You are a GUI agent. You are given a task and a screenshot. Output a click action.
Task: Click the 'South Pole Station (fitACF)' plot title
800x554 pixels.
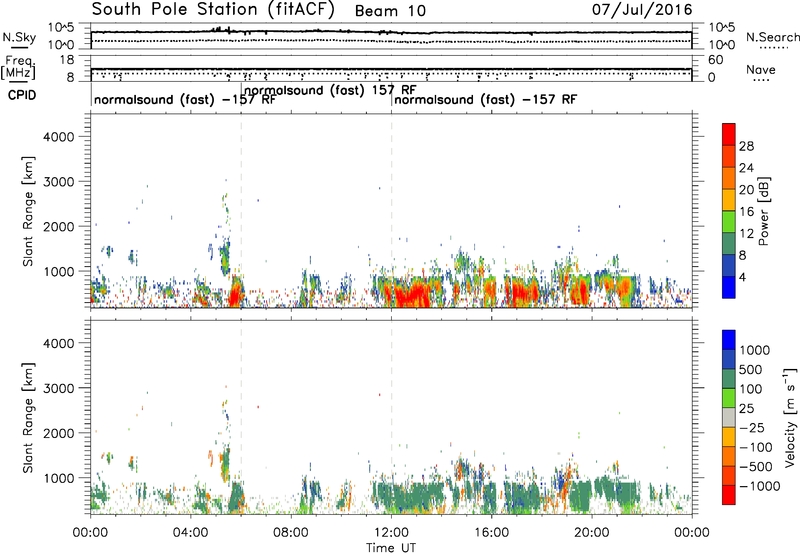(213, 10)
